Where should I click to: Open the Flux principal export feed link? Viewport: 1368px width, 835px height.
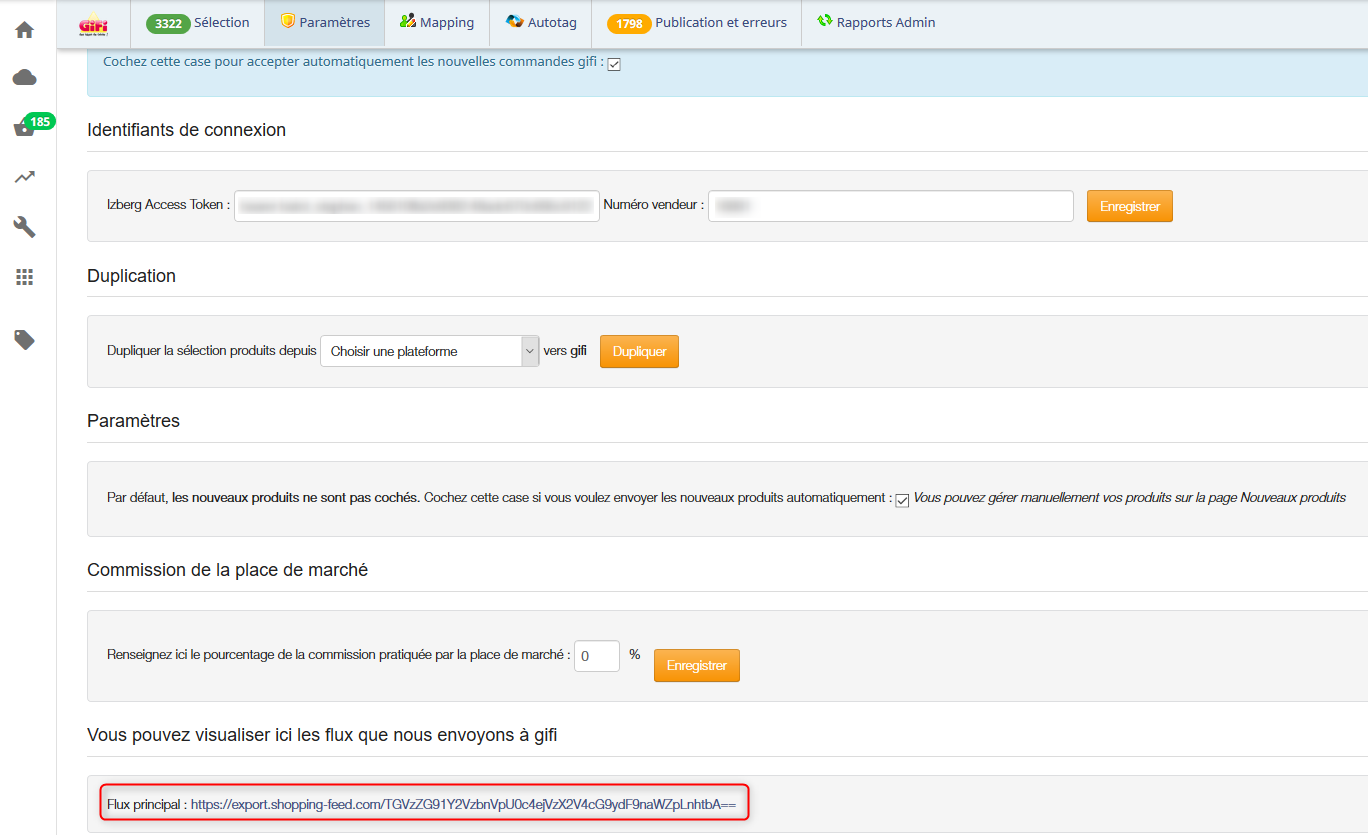coord(464,804)
